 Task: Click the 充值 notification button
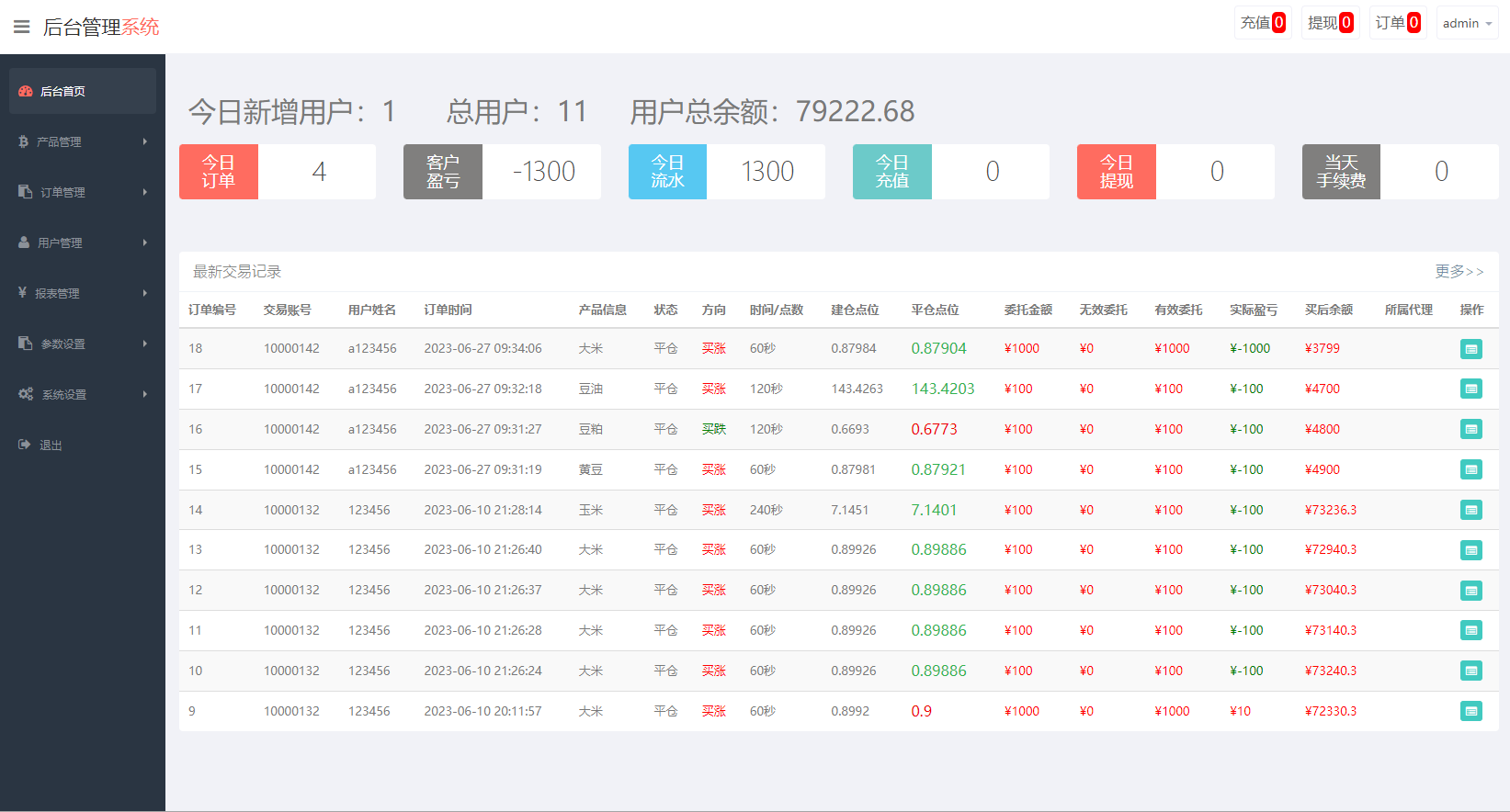pyautogui.click(x=1263, y=23)
